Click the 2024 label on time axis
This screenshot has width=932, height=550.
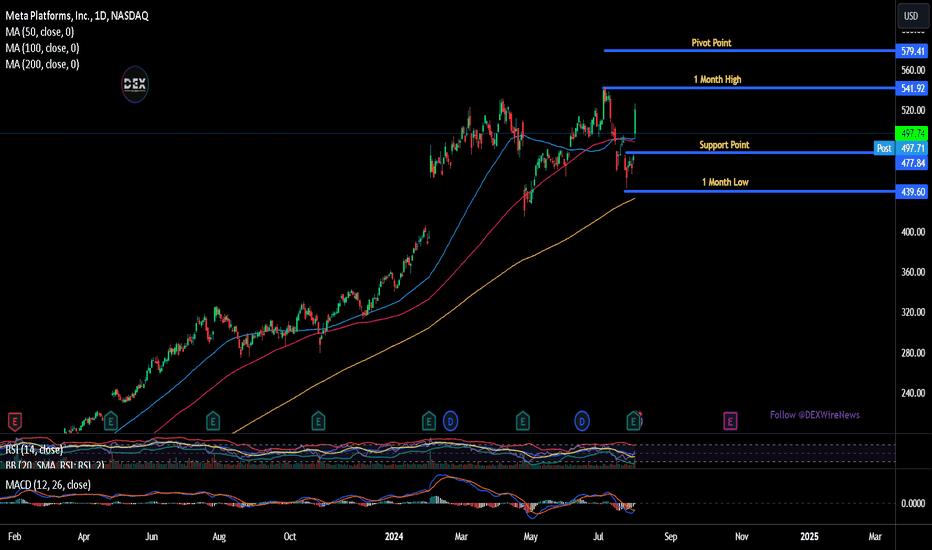pyautogui.click(x=394, y=536)
